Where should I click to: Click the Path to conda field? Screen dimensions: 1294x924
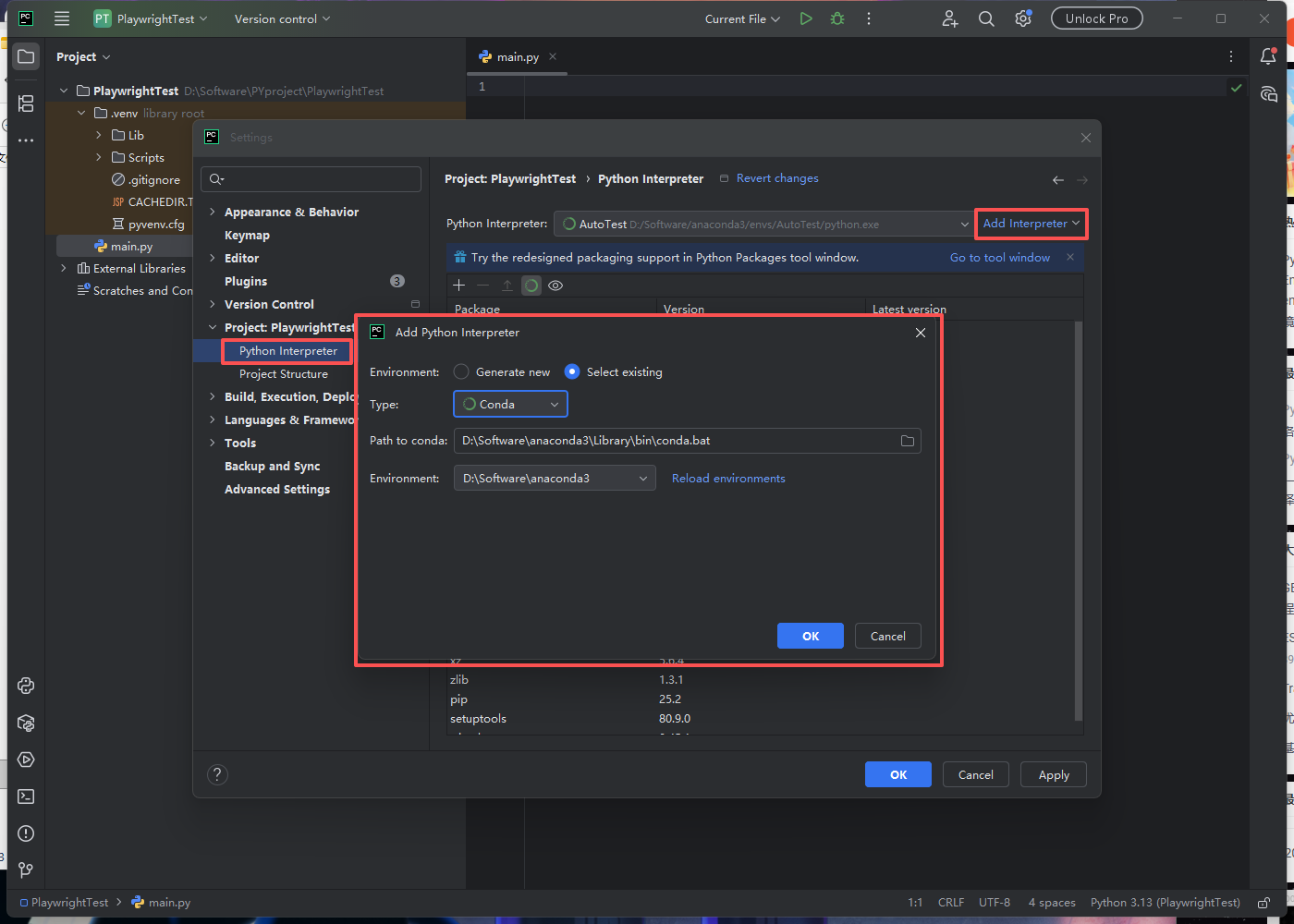tap(678, 441)
